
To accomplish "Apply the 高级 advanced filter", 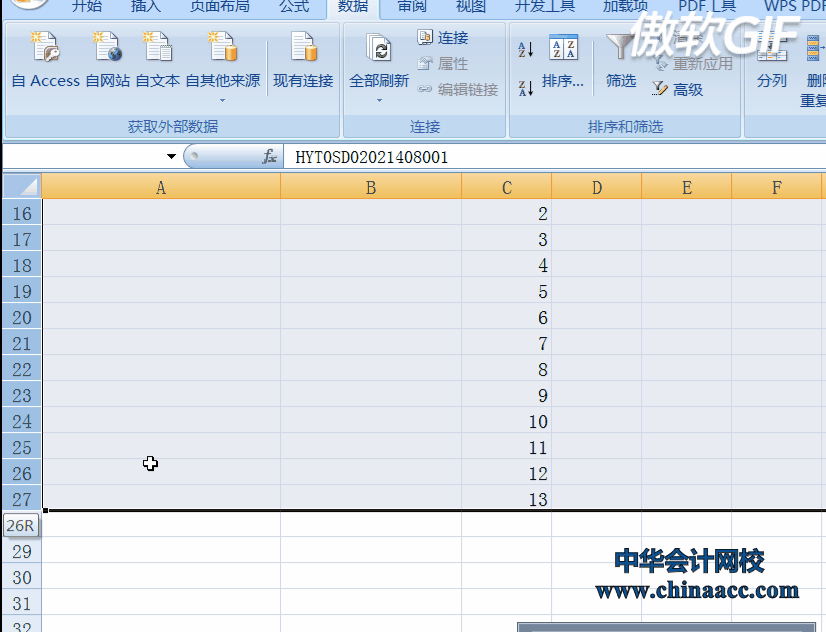I will click(683, 88).
